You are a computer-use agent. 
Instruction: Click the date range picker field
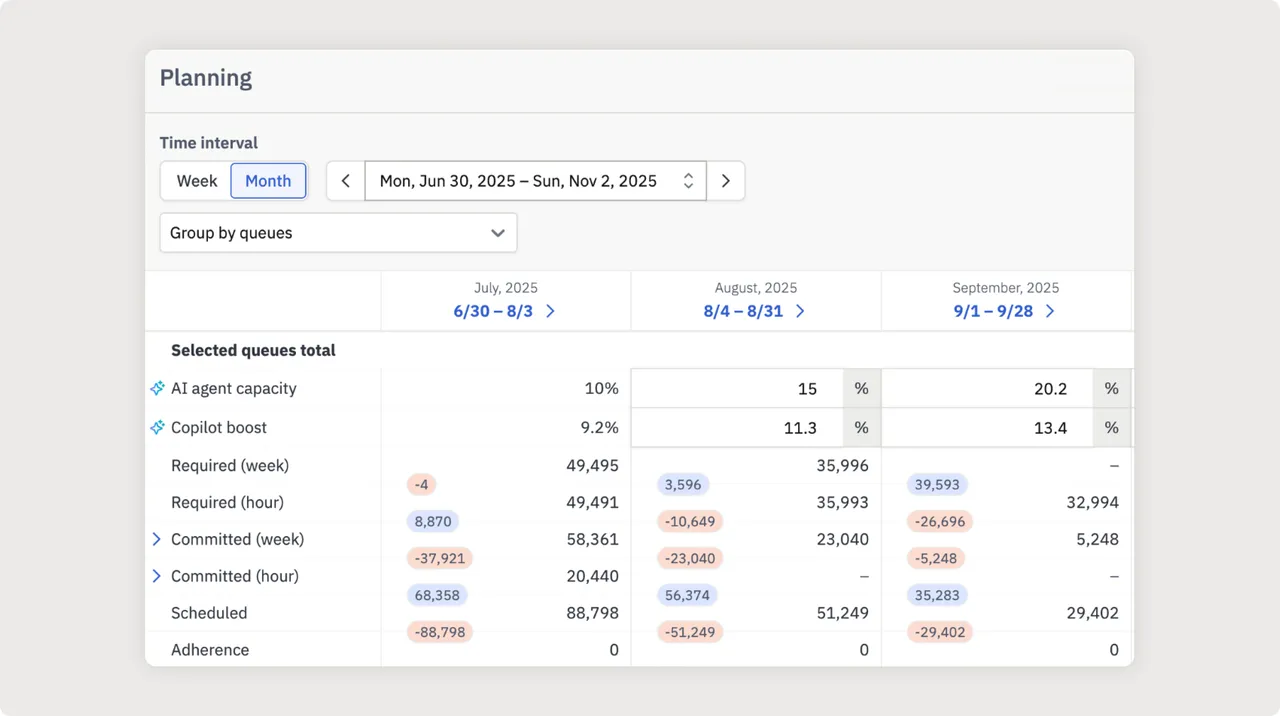pos(536,181)
